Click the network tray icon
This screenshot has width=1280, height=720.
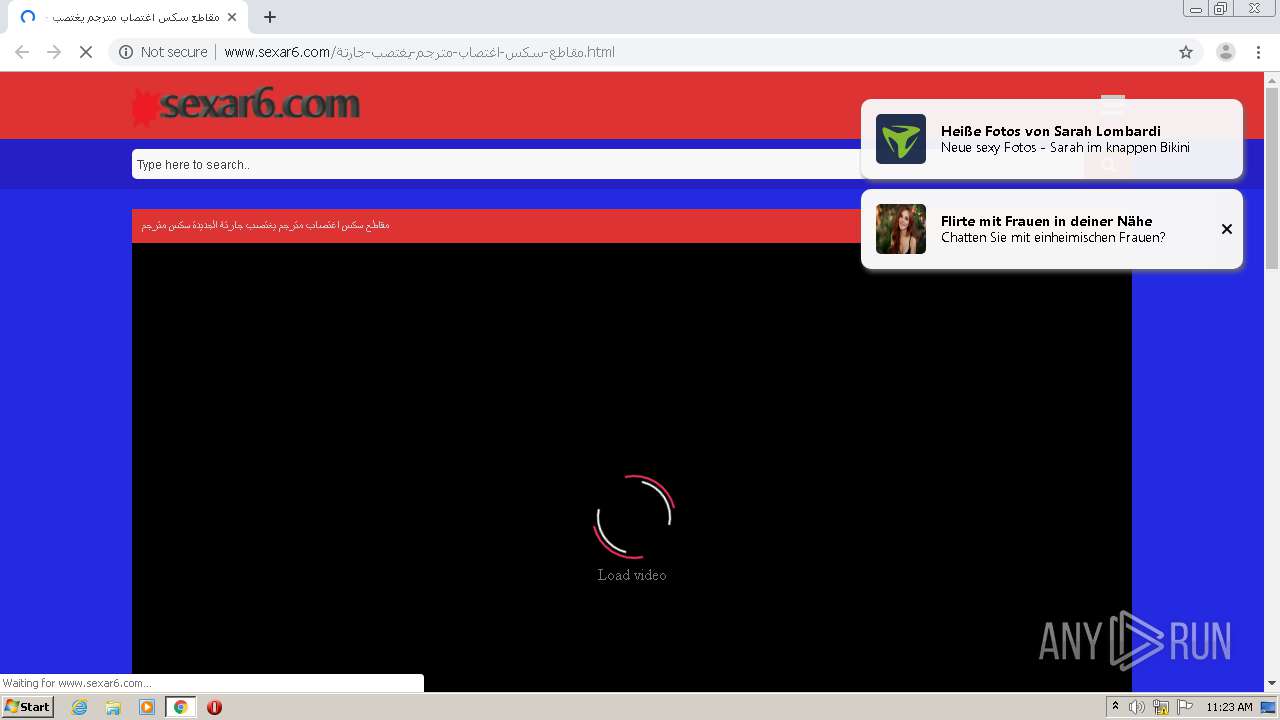coord(1161,707)
